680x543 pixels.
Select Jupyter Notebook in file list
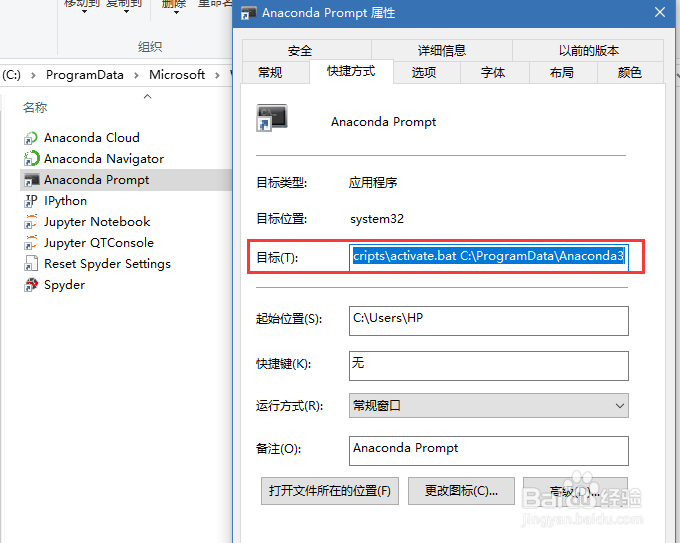pos(97,222)
